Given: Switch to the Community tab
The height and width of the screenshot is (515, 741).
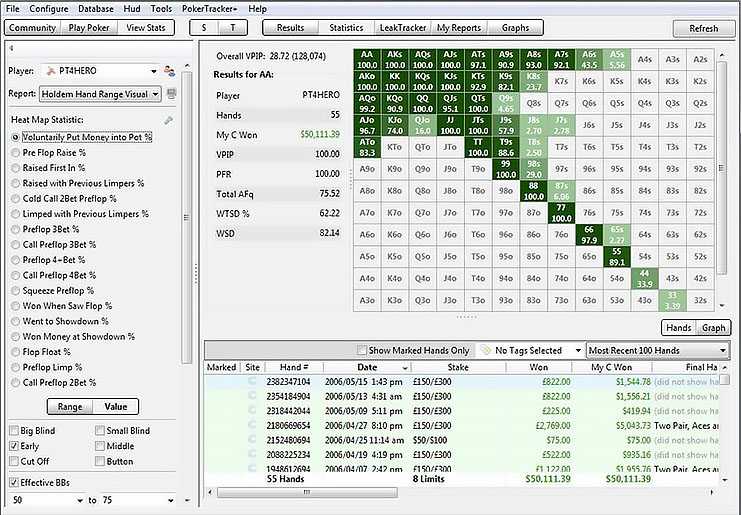Looking at the screenshot, I should tap(32, 27).
